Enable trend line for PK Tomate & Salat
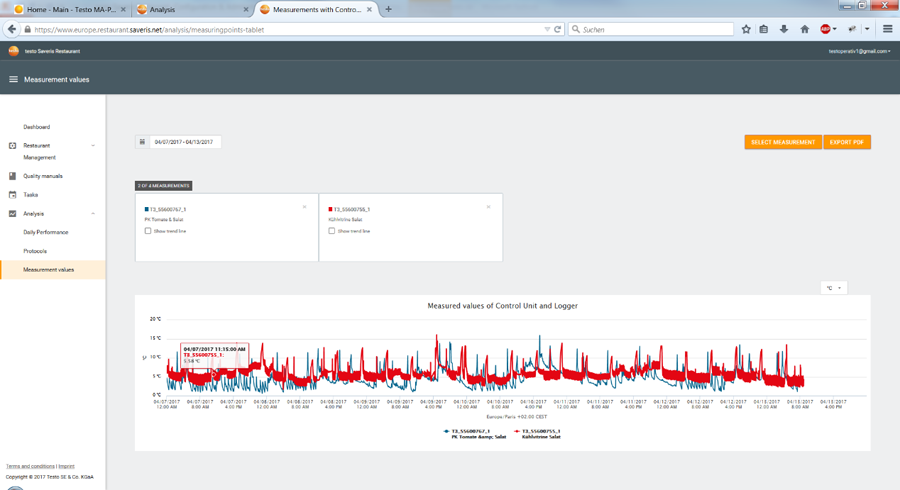Screen dimensions: 900x490 pos(148,231)
